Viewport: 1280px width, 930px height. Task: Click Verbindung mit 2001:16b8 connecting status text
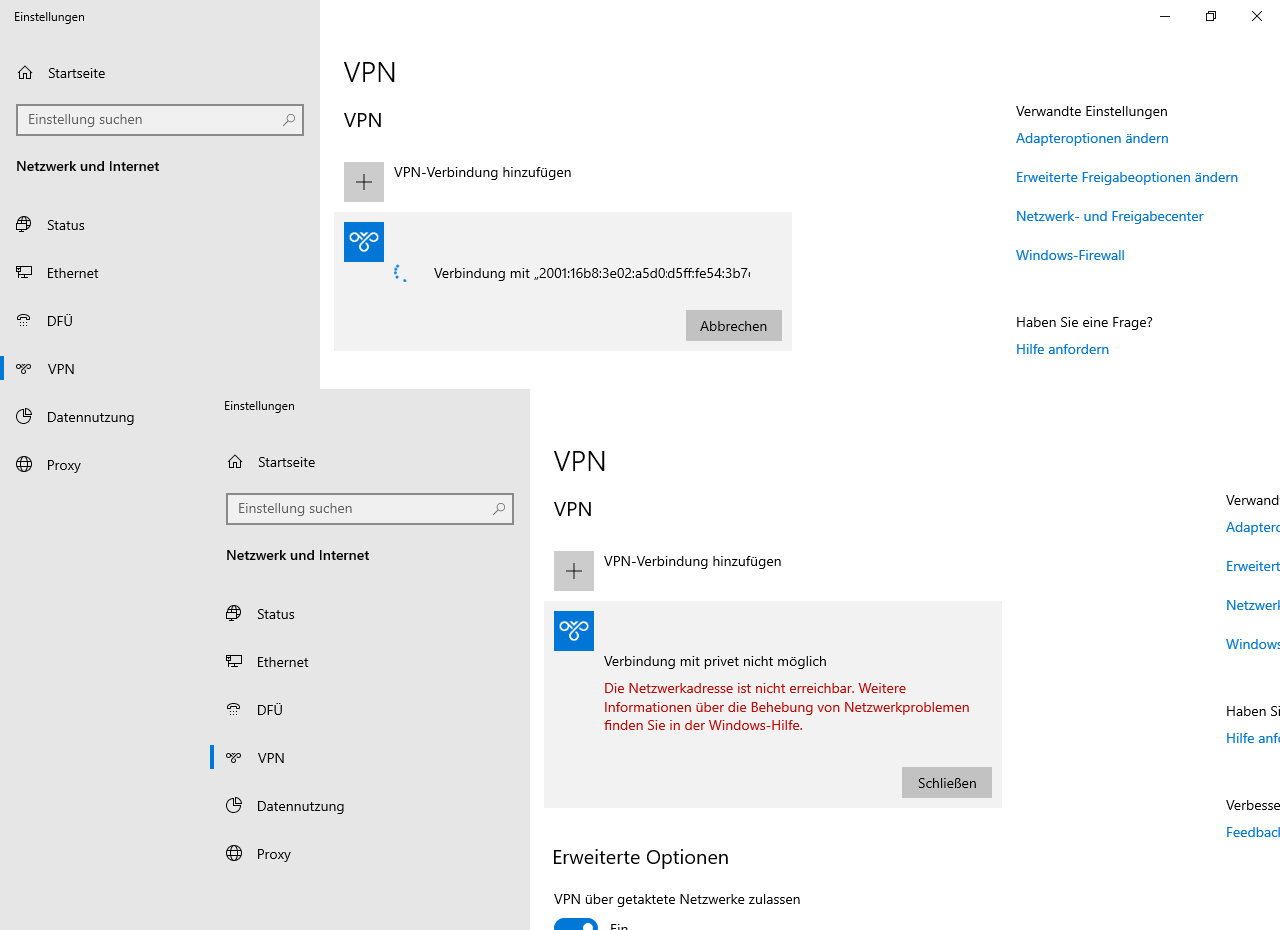pyautogui.click(x=592, y=273)
